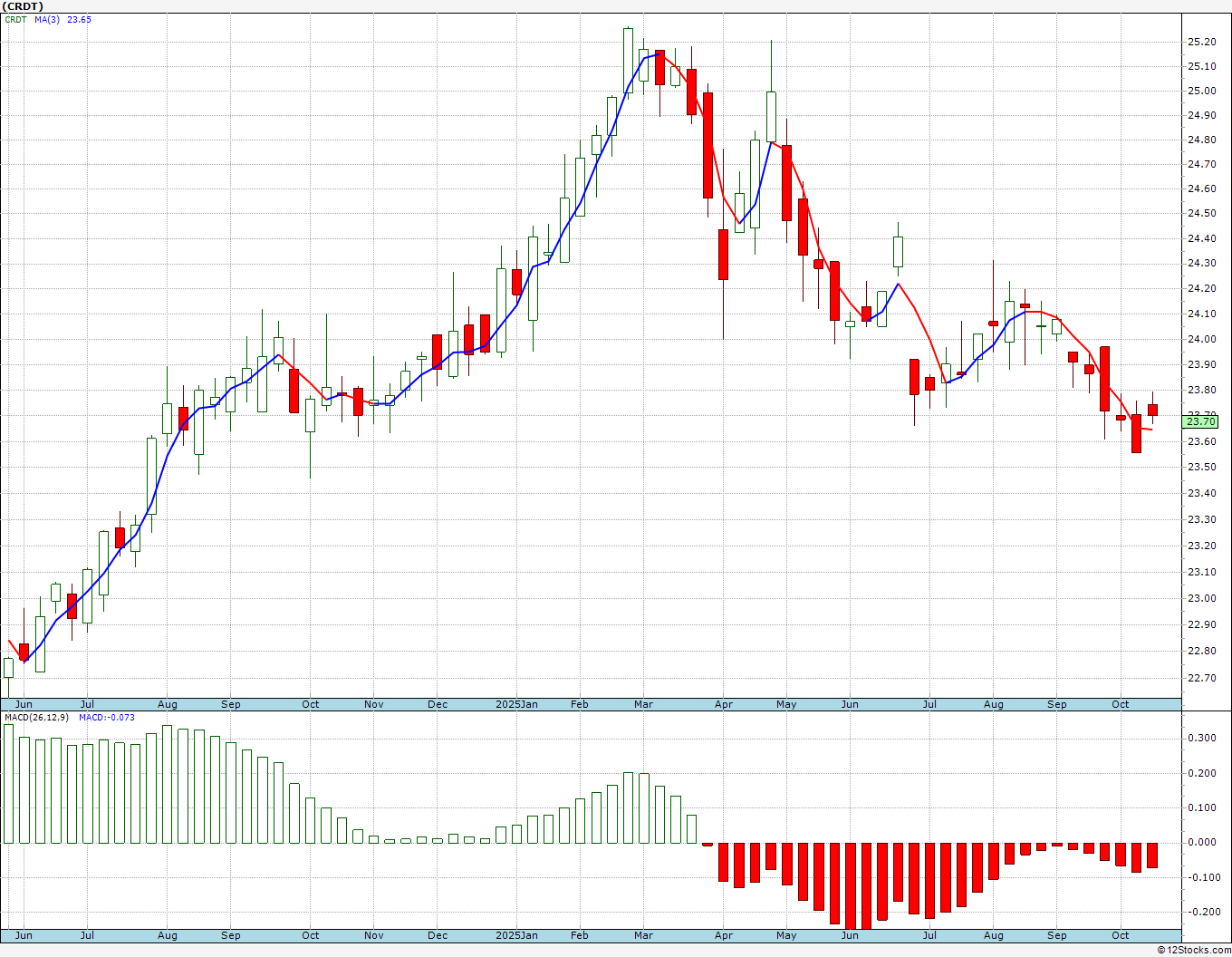Select the CRDT legend label beside MA(3)
This screenshot has width=1232, height=957.
coord(16,19)
